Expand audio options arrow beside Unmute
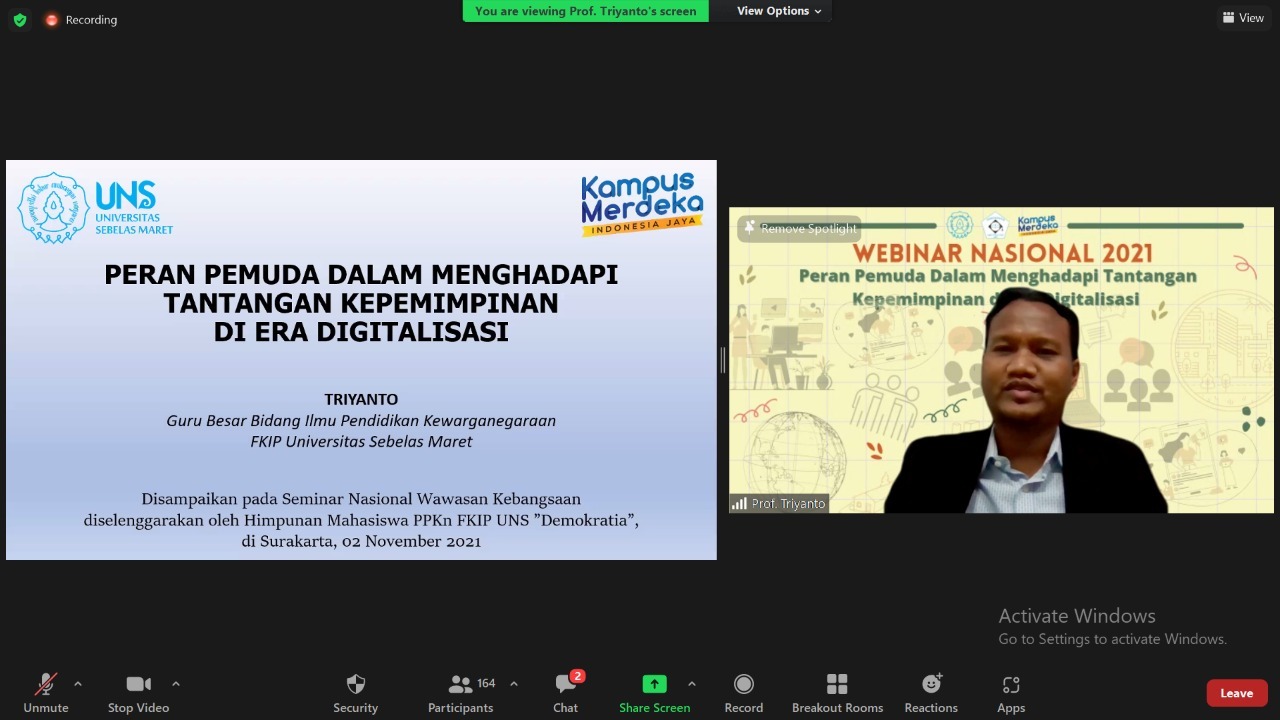1280x720 pixels. pos(78,684)
